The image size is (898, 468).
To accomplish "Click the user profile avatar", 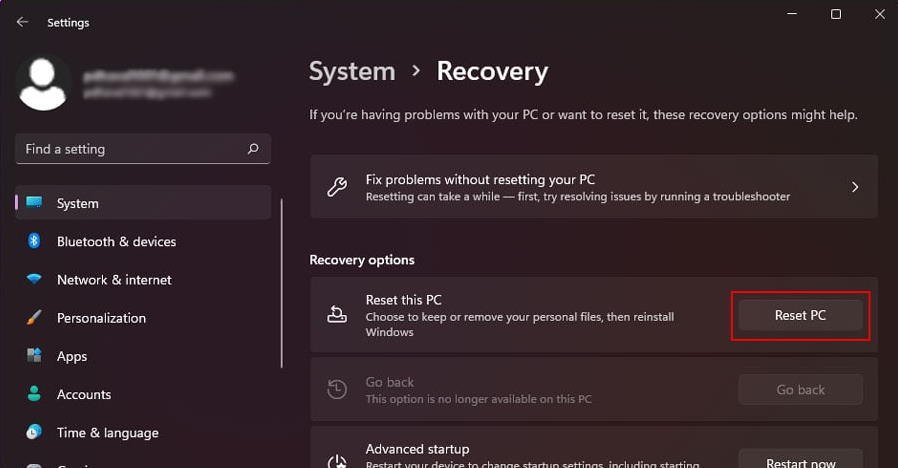I will 42,84.
